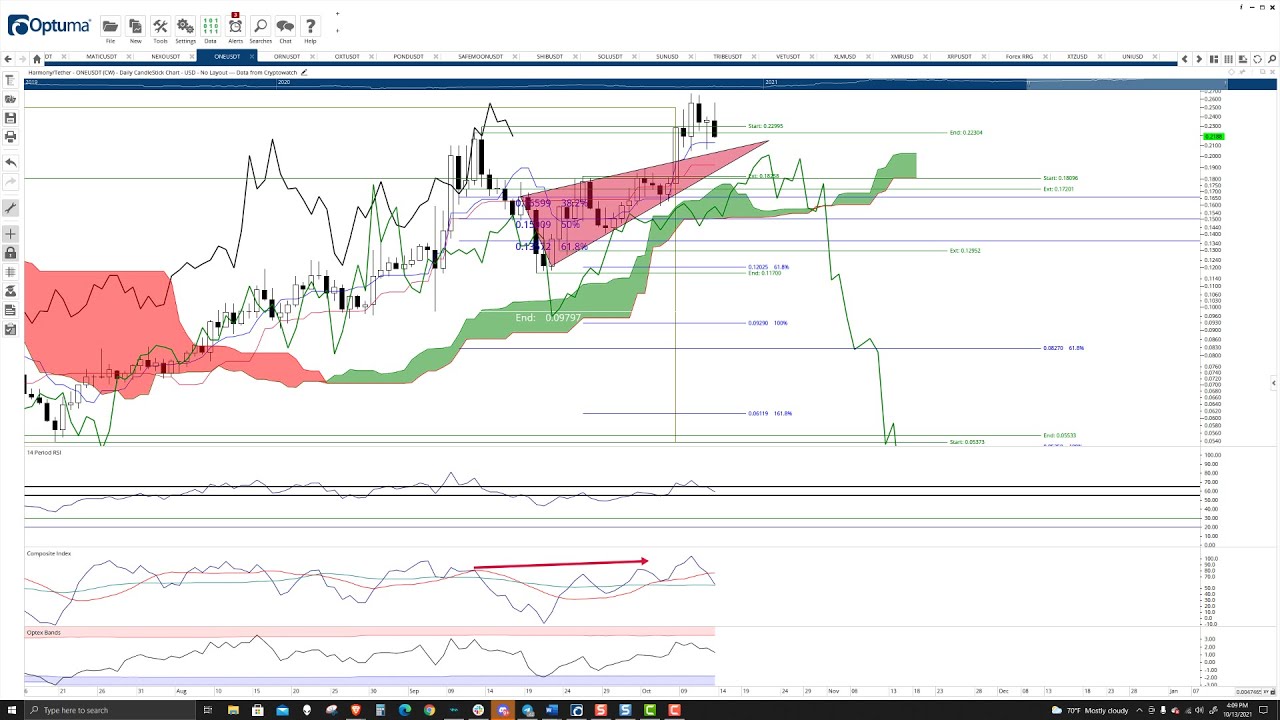The width and height of the screenshot is (1280, 720).
Task: Click the undo arrow in left sidebar
Action: (10, 162)
